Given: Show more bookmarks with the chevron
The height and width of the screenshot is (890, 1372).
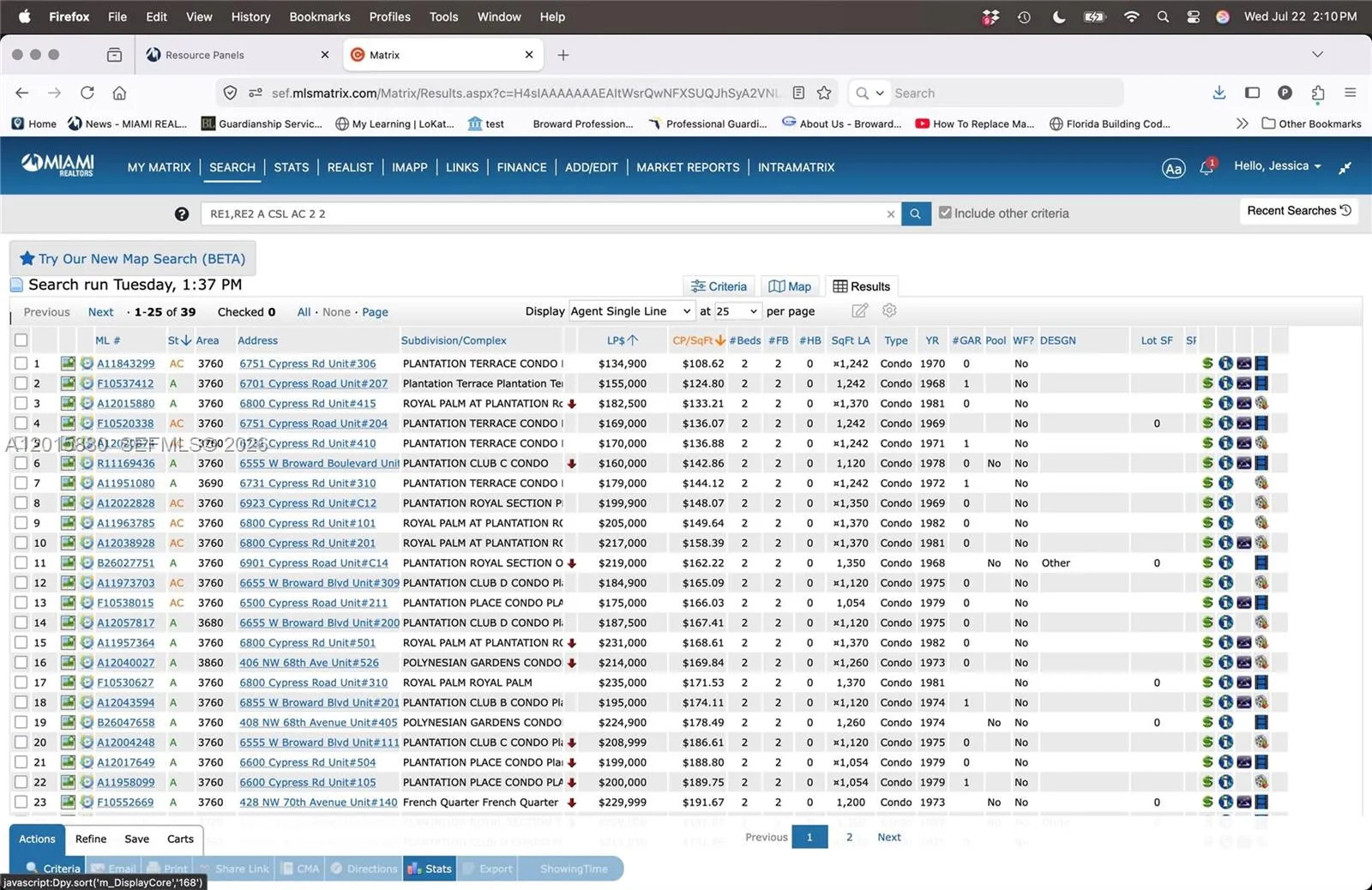Looking at the screenshot, I should pyautogui.click(x=1242, y=123).
